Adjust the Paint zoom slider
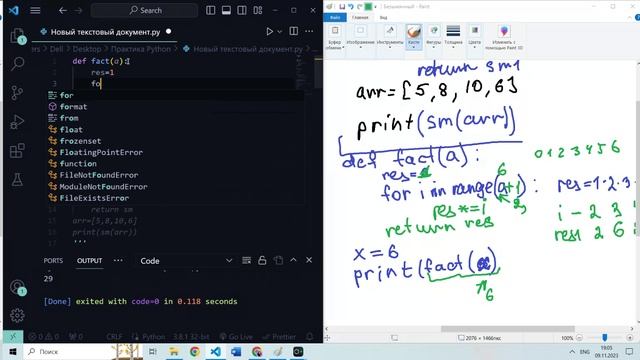The width and height of the screenshot is (640, 360). click(x=604, y=338)
